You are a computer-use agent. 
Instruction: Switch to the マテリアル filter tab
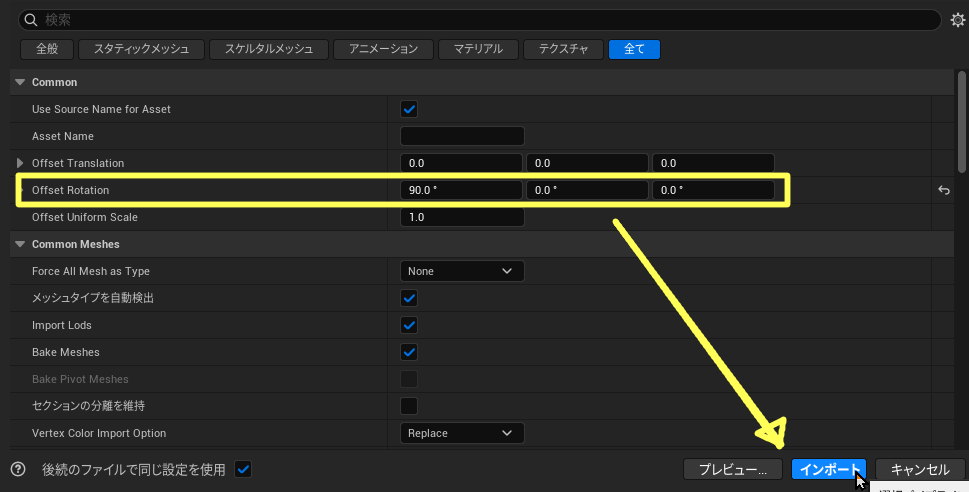pos(478,48)
